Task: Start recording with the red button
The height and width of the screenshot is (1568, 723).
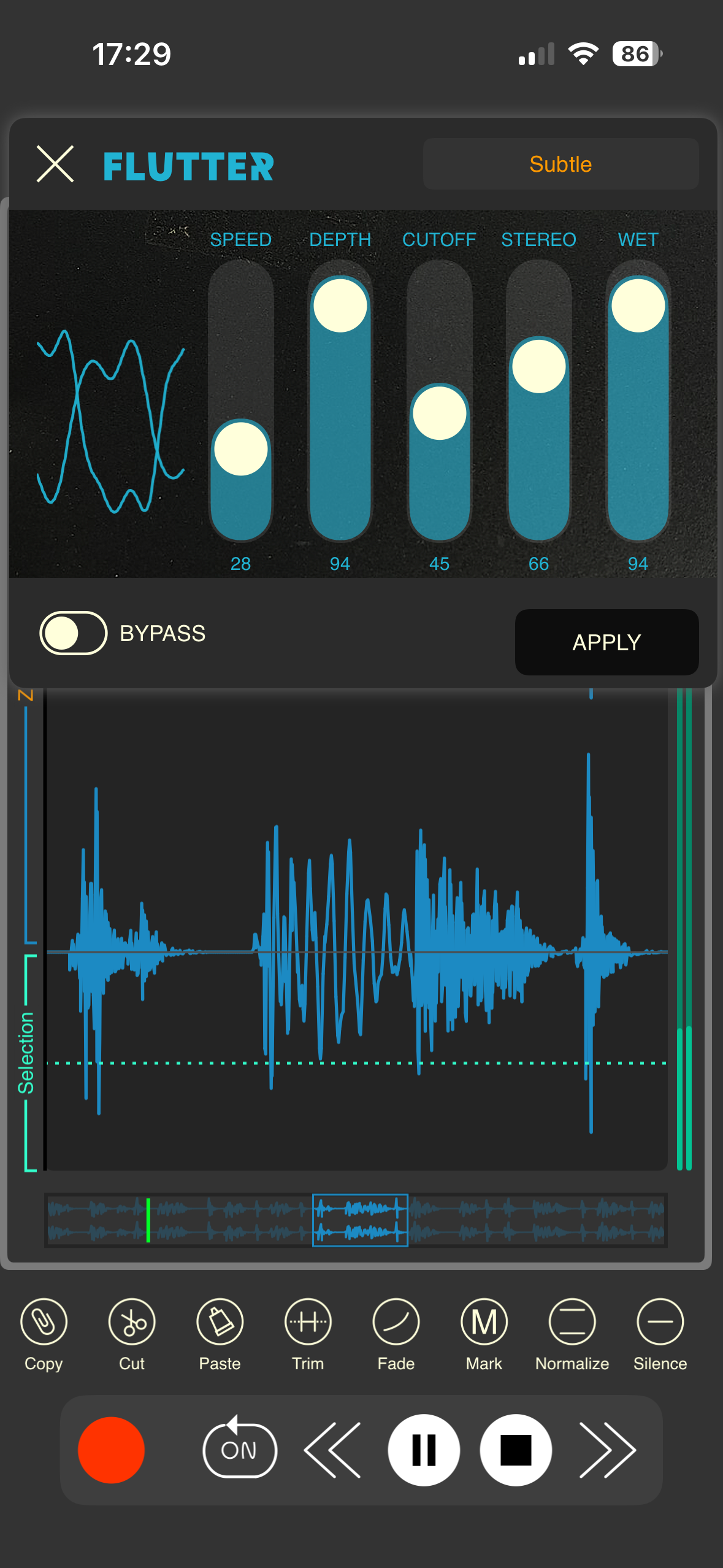Action: pos(111,1450)
